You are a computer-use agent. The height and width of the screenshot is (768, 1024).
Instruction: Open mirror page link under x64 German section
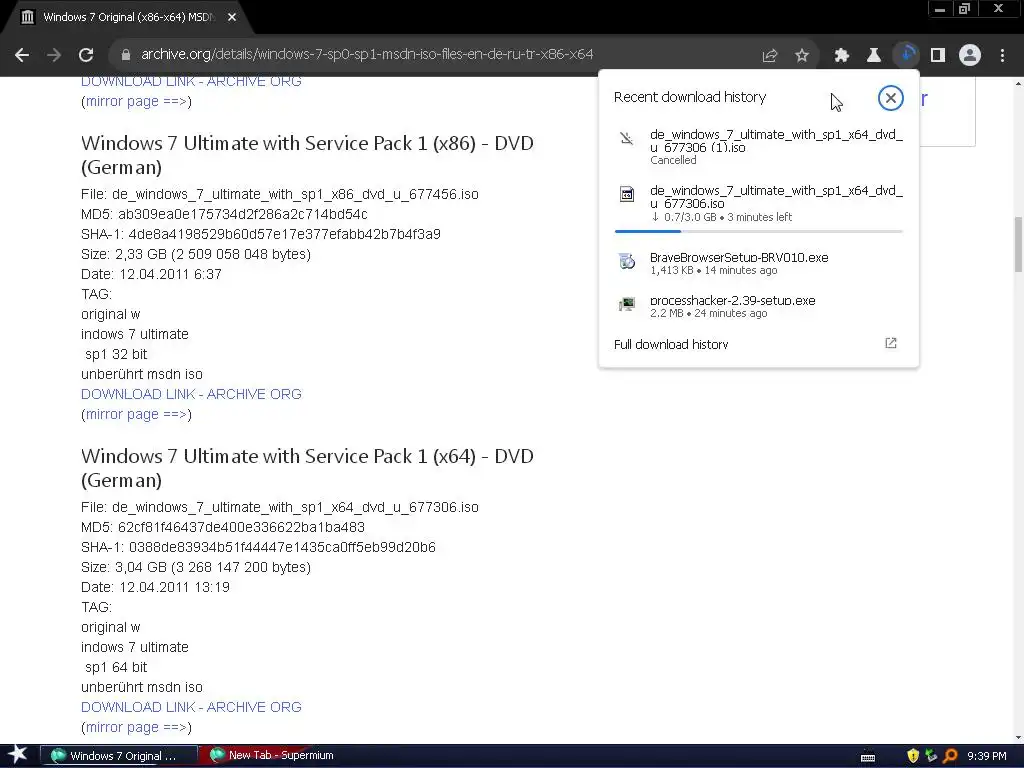click(x=136, y=727)
